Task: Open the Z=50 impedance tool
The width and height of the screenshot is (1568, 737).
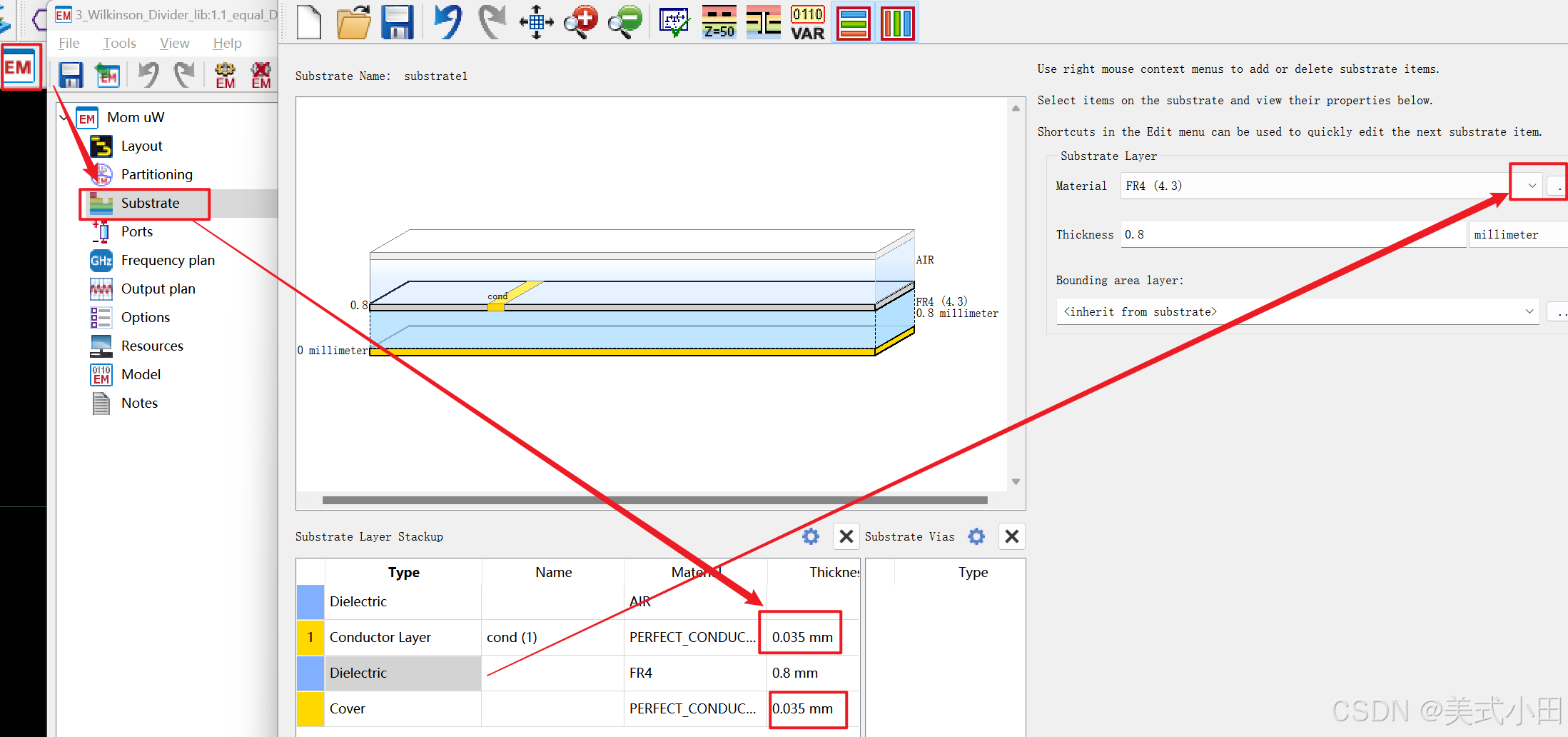Action: point(719,22)
